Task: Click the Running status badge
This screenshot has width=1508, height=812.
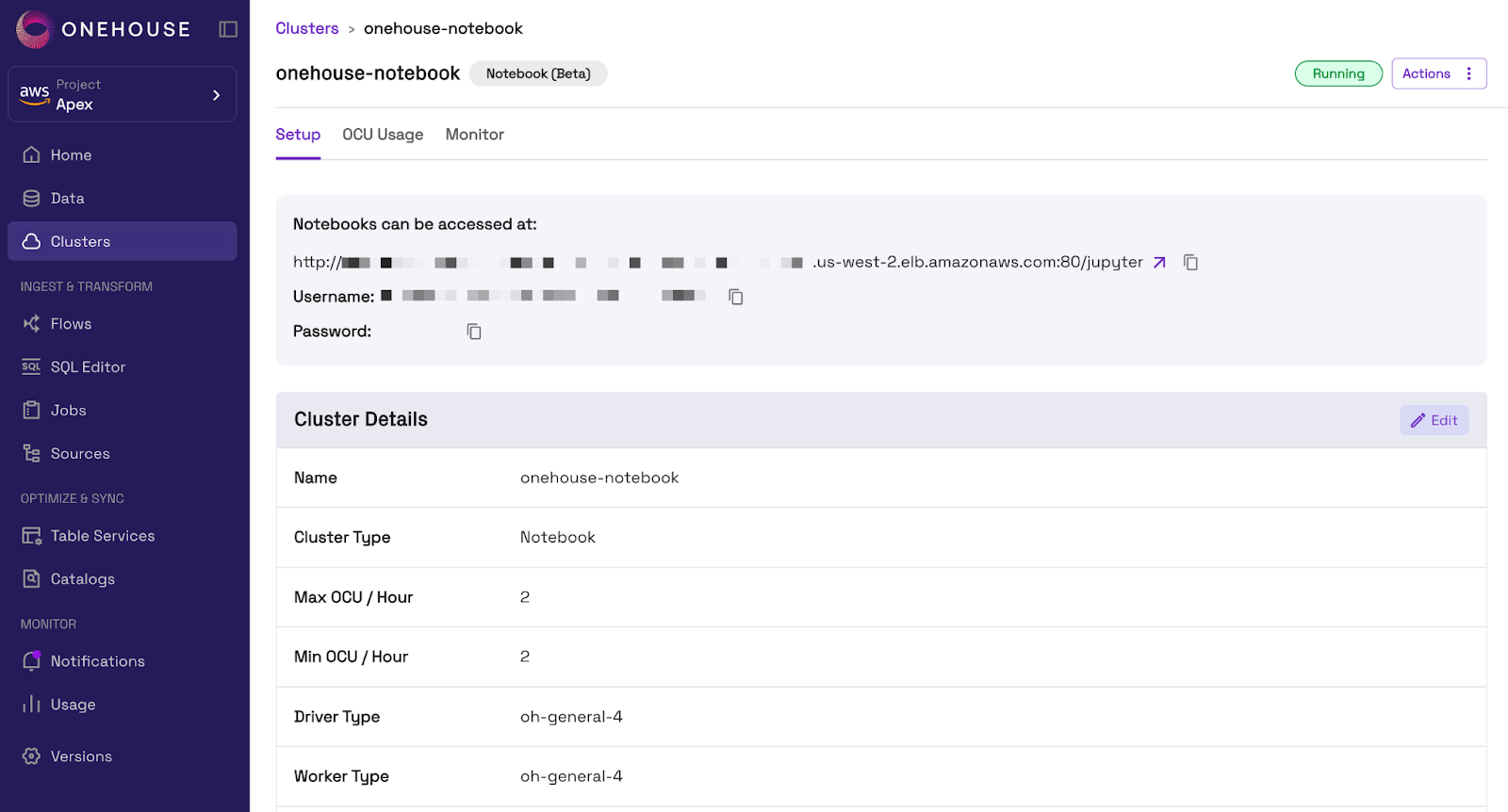Action: tap(1338, 73)
